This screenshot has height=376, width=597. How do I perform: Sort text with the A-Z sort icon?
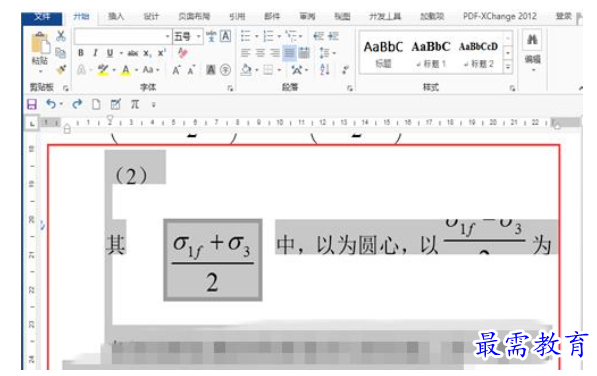[x=325, y=70]
